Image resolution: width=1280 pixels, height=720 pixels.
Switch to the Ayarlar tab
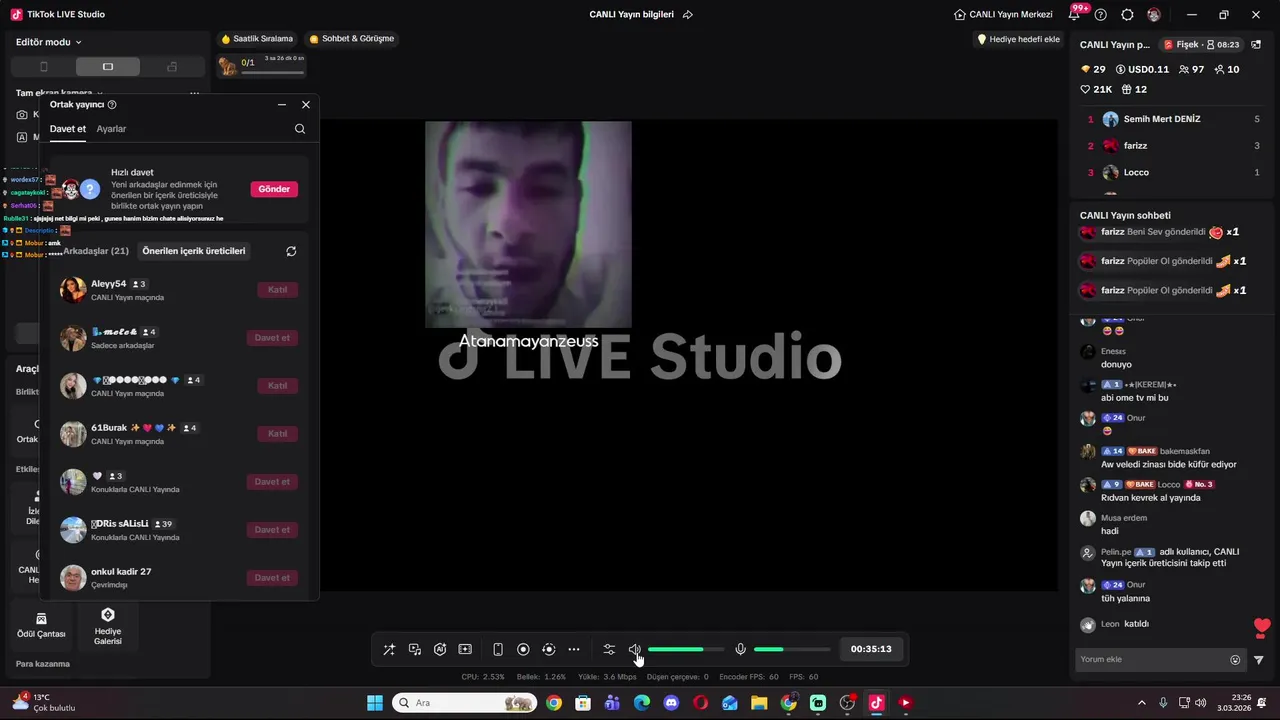[111, 129]
